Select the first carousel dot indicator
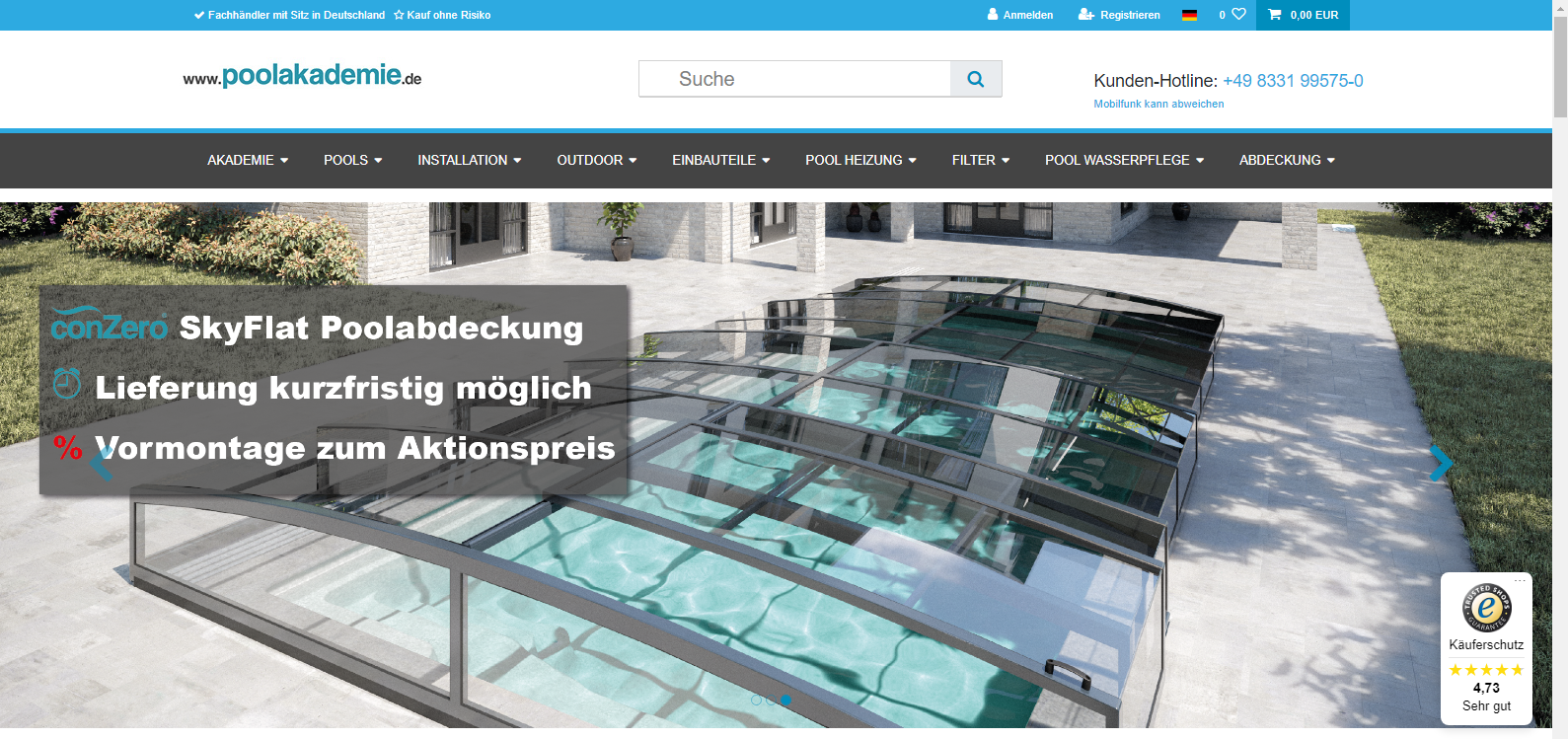 click(756, 700)
